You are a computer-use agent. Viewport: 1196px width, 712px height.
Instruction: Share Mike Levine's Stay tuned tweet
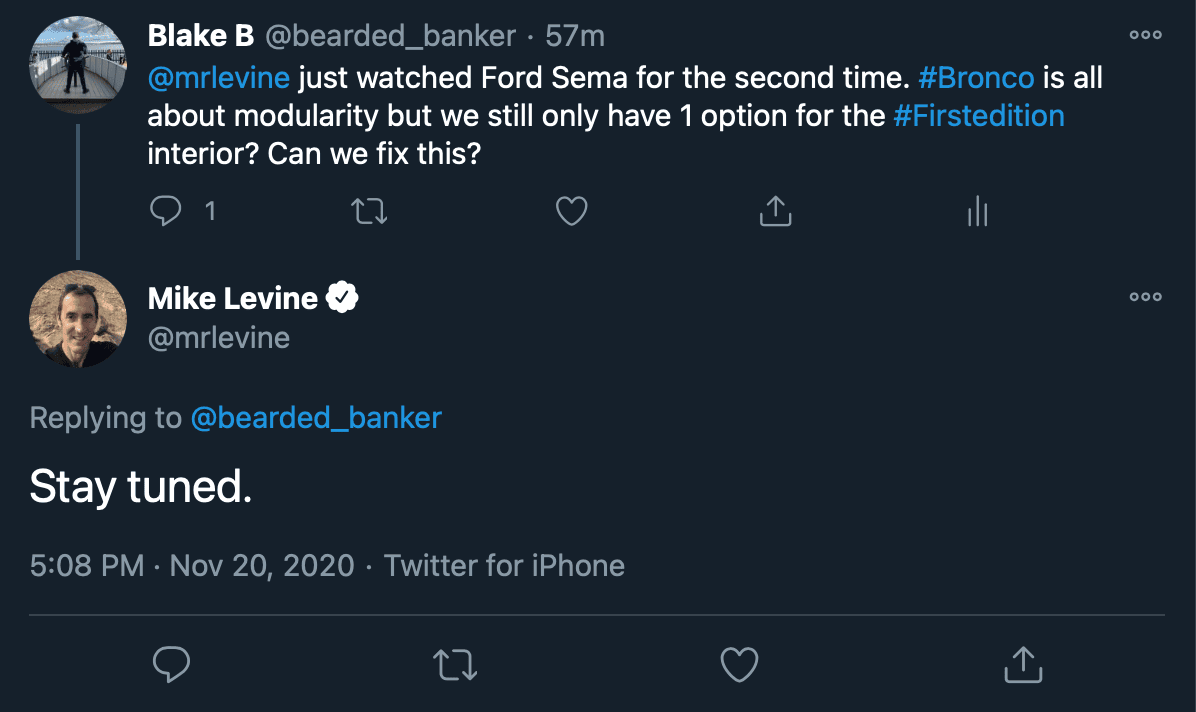point(1022,664)
